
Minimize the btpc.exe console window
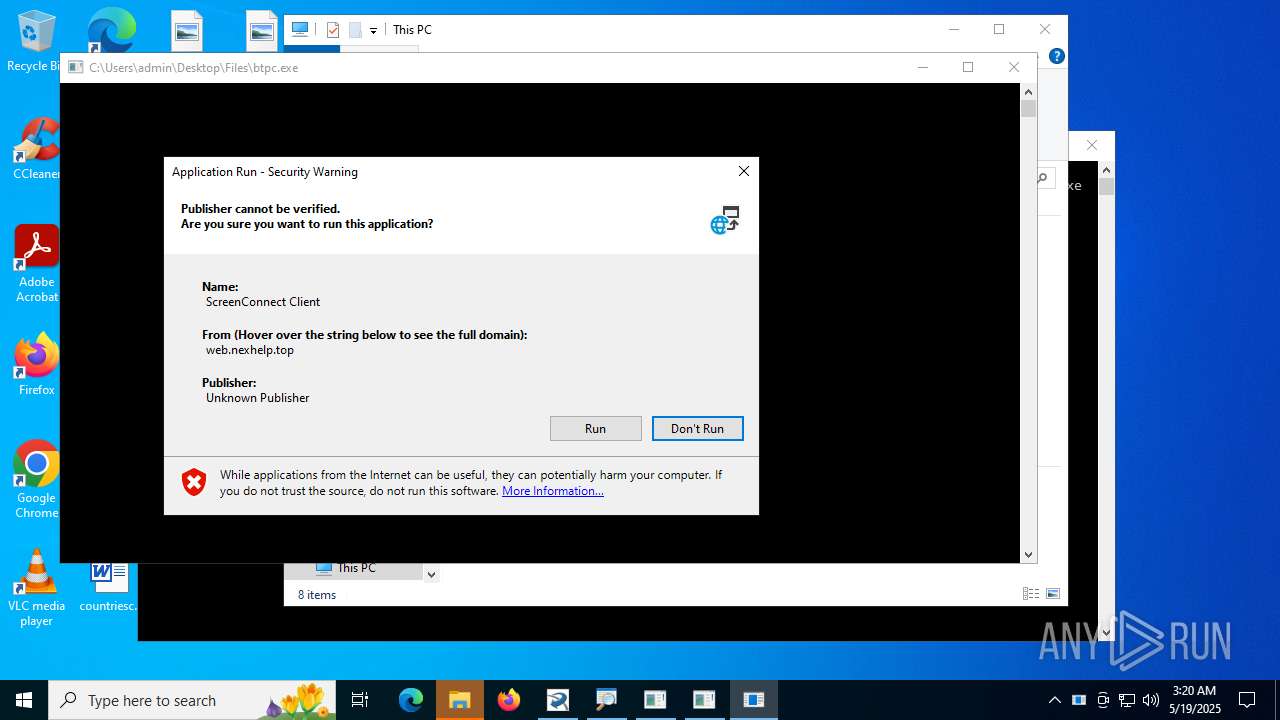click(x=922, y=68)
